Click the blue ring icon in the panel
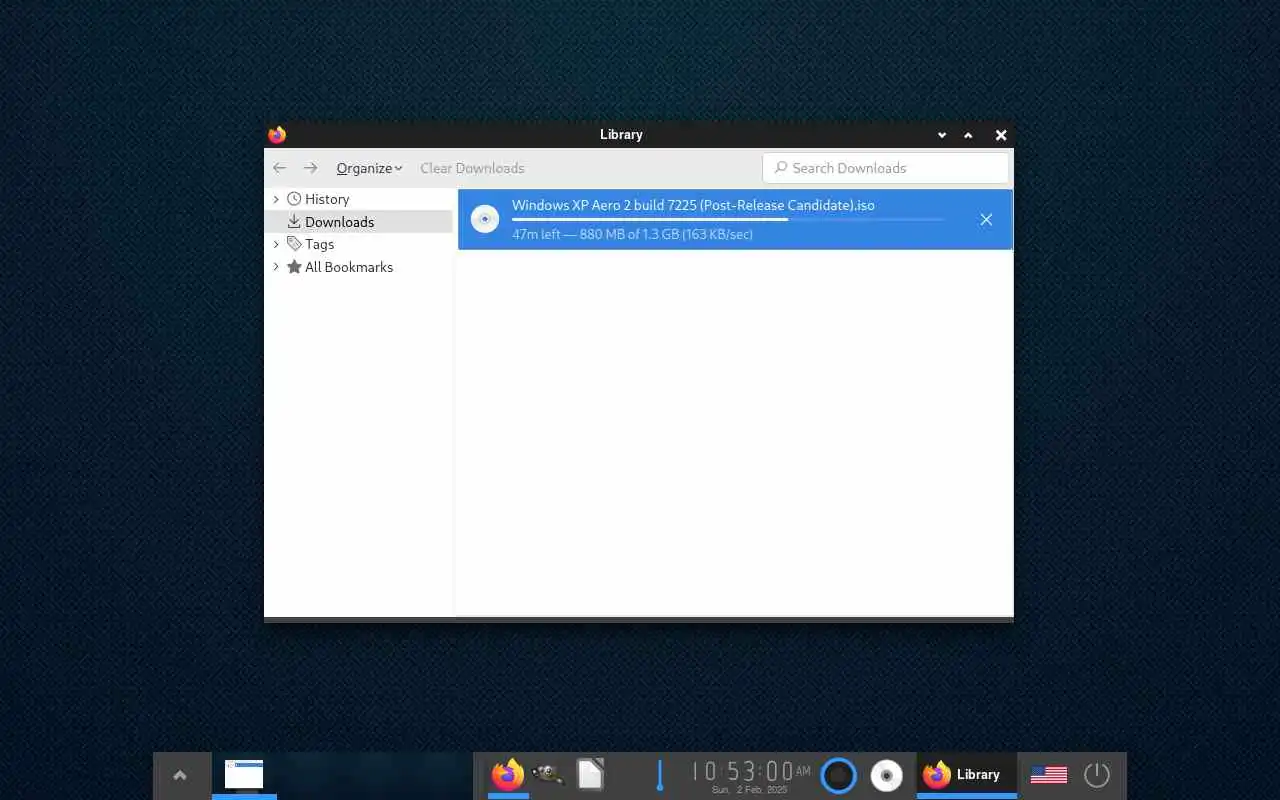 click(x=838, y=775)
